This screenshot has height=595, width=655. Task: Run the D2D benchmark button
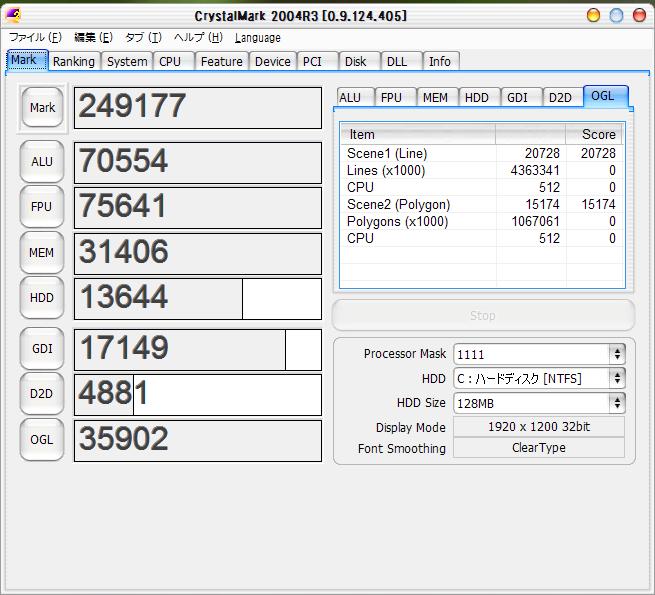coord(42,394)
